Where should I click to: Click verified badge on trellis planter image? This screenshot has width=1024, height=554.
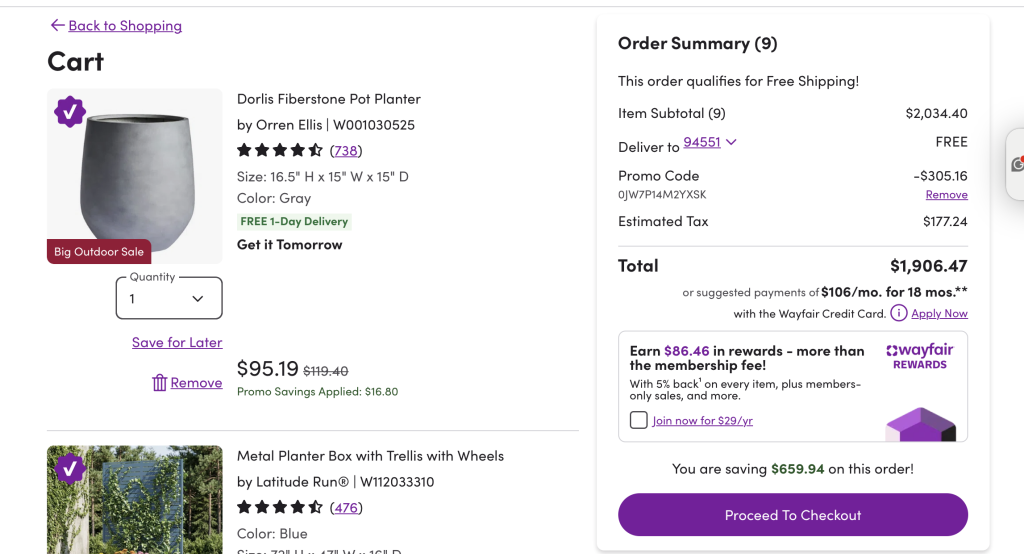[69, 468]
